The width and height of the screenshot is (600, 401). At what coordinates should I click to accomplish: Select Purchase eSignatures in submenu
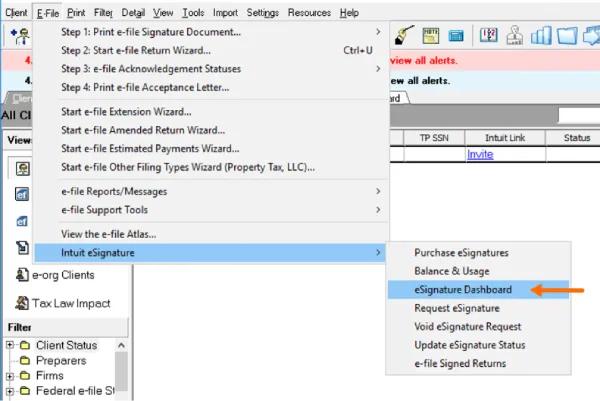478,253
